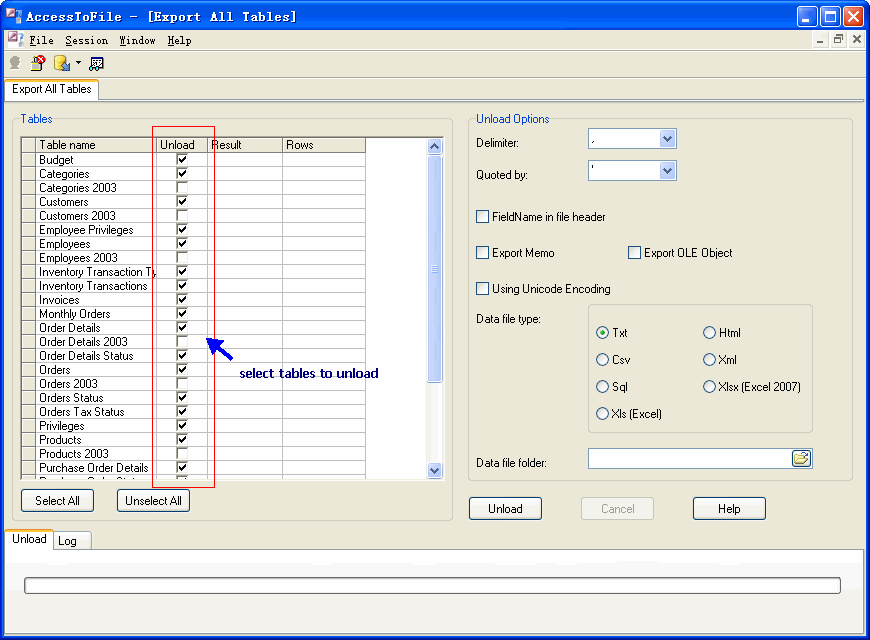The width and height of the screenshot is (870, 640).
Task: Minimize the inner child window
Action: (x=820, y=39)
